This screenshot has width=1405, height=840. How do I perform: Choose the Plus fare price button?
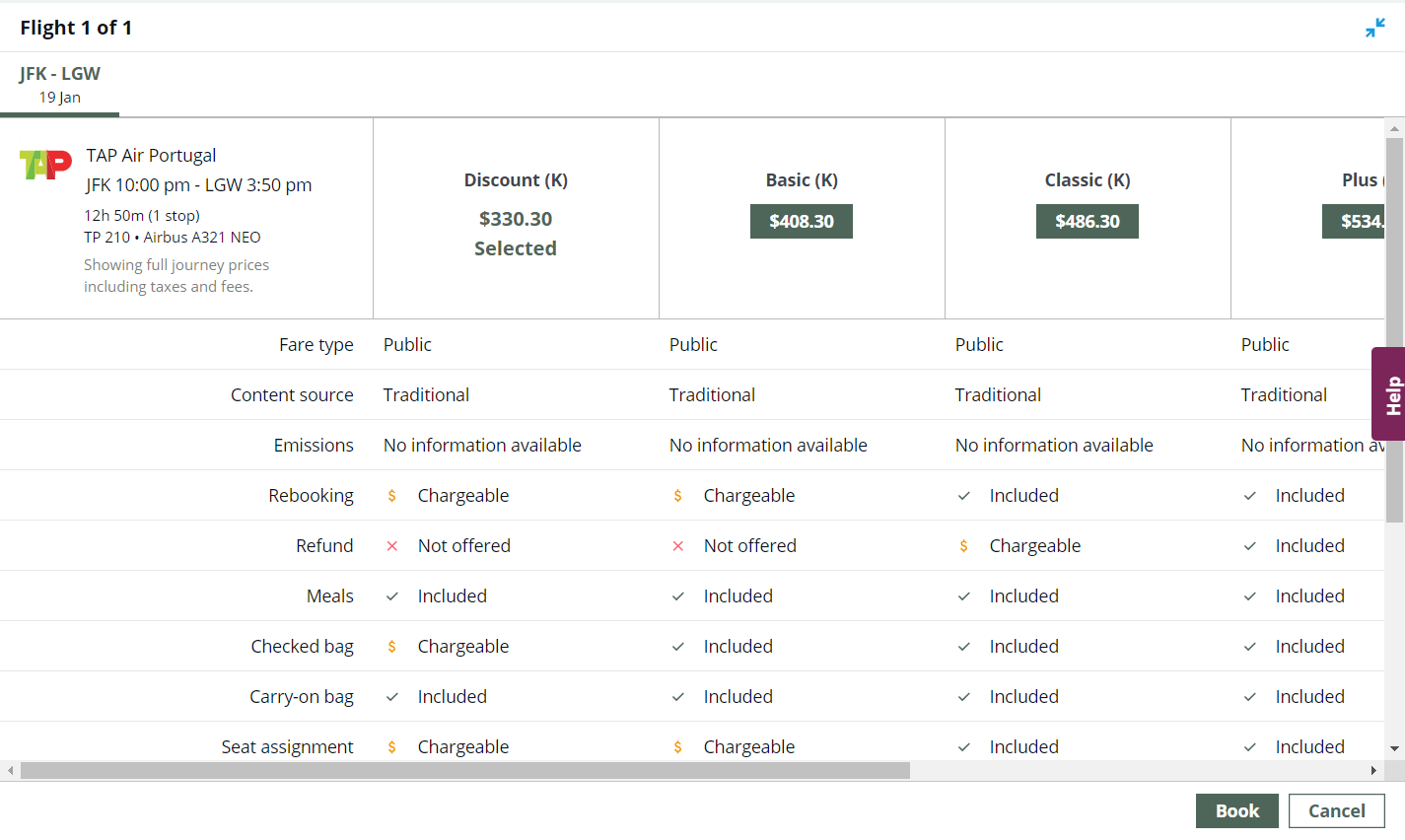[x=1354, y=222]
